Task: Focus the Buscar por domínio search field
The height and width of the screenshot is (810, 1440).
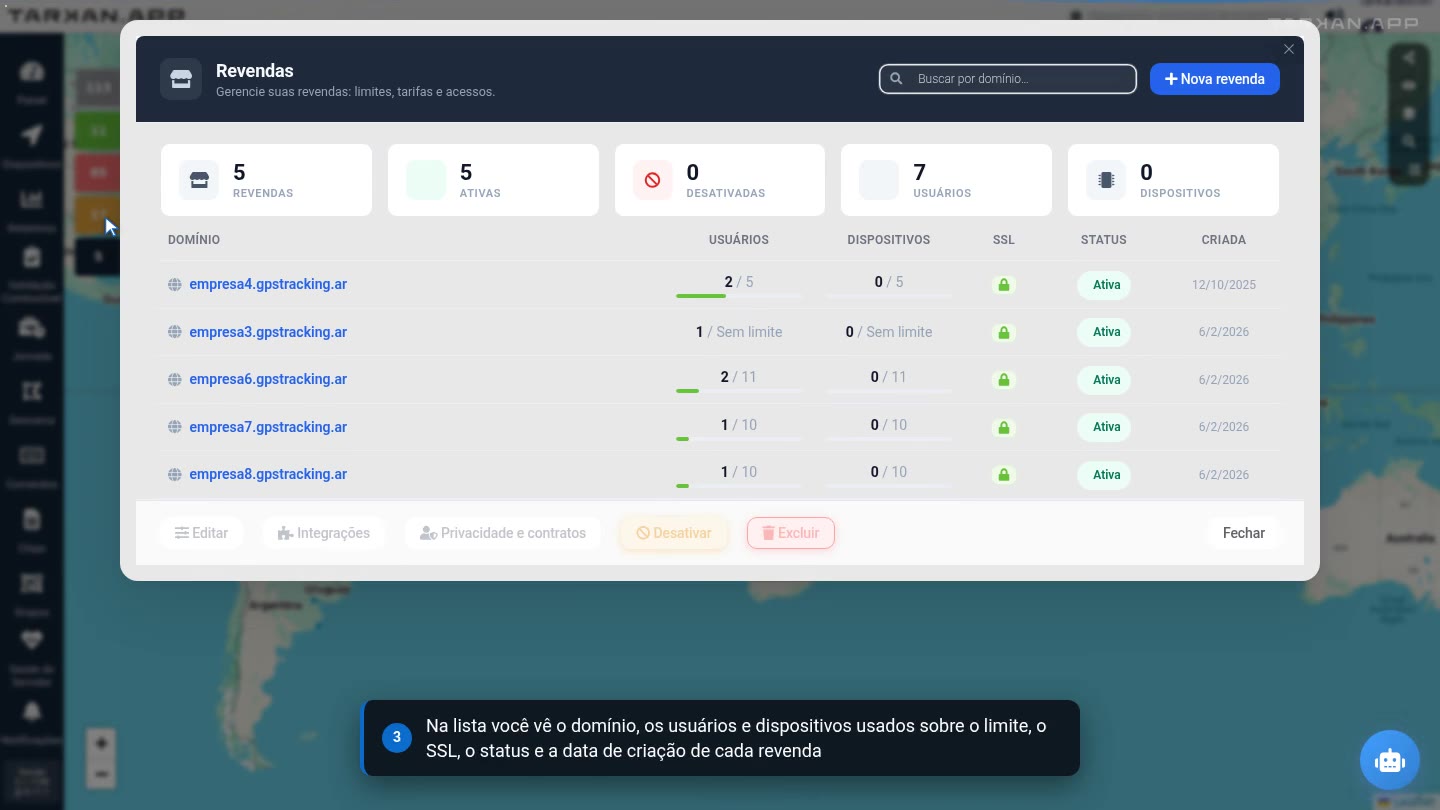Action: 1008,79
